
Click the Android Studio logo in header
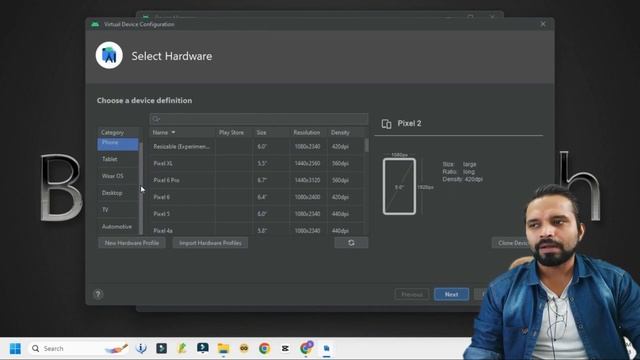(109, 55)
